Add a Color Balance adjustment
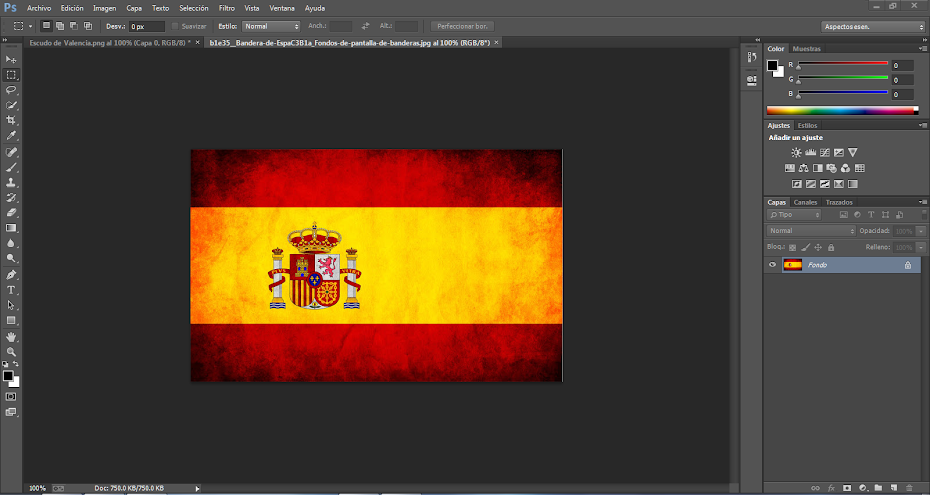 804,168
